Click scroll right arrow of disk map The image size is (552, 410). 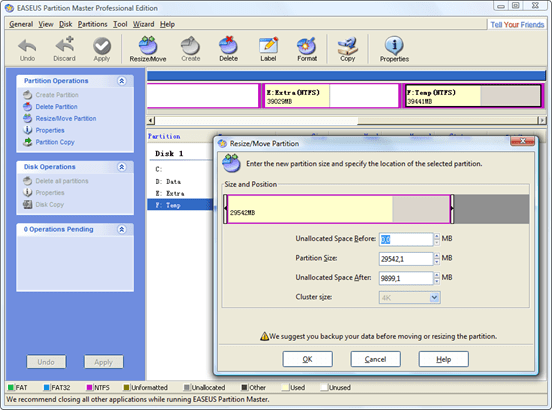pyautogui.click(x=542, y=121)
